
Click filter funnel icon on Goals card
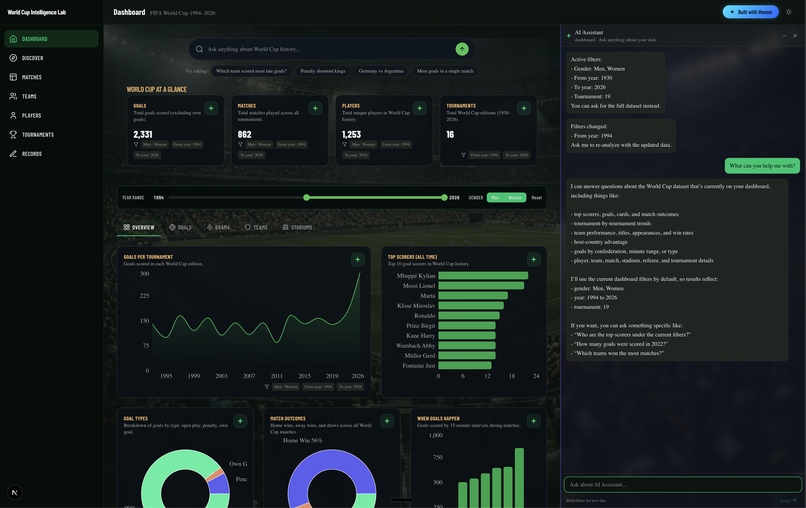pos(136,144)
